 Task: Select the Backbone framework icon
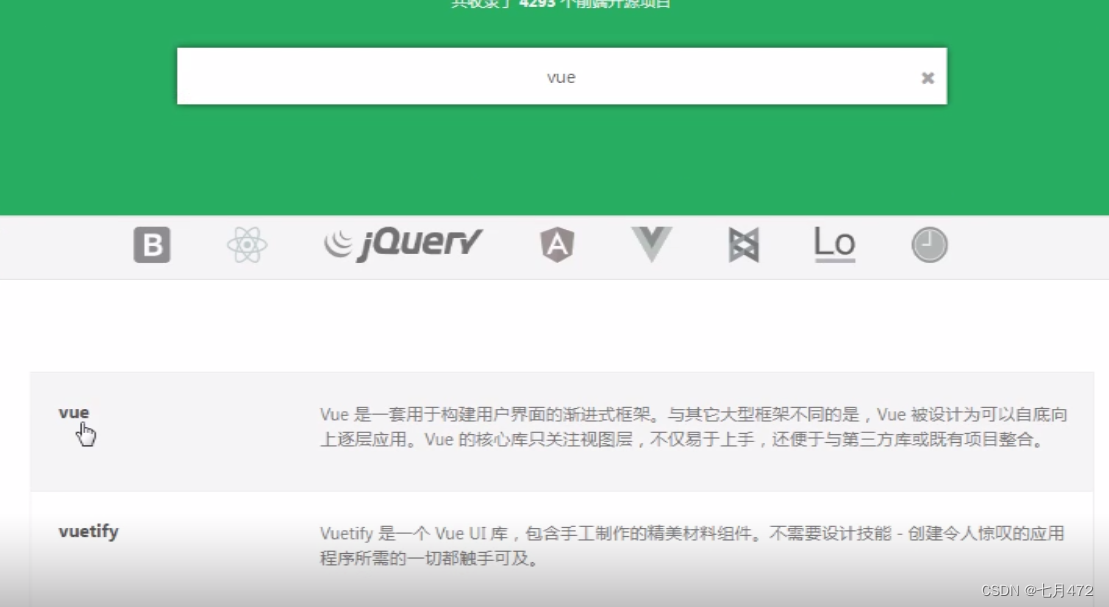742,243
